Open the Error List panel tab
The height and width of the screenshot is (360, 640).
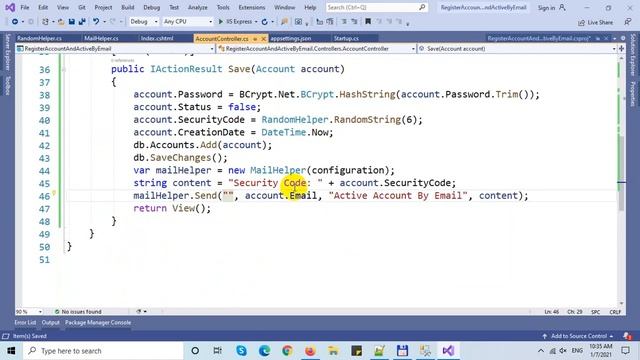point(25,322)
